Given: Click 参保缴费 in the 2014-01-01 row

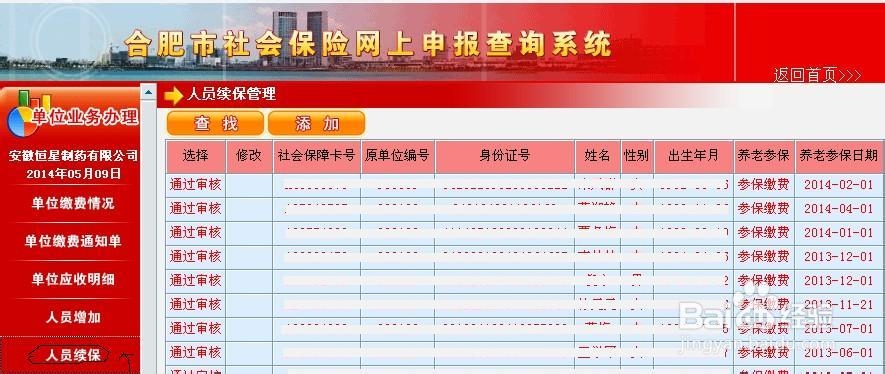Looking at the screenshot, I should [764, 232].
